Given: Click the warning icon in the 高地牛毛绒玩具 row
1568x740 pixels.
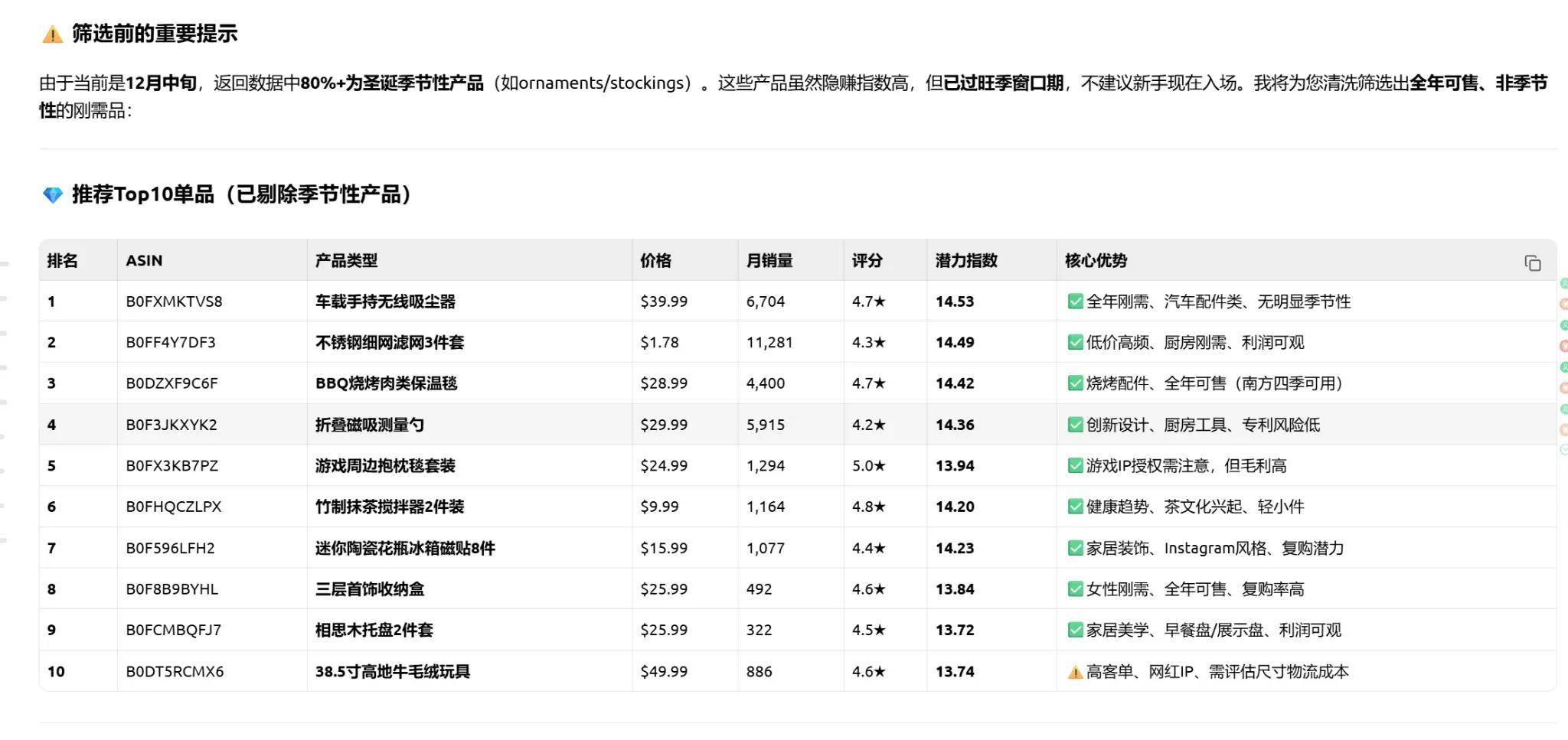Looking at the screenshot, I should tap(1075, 672).
